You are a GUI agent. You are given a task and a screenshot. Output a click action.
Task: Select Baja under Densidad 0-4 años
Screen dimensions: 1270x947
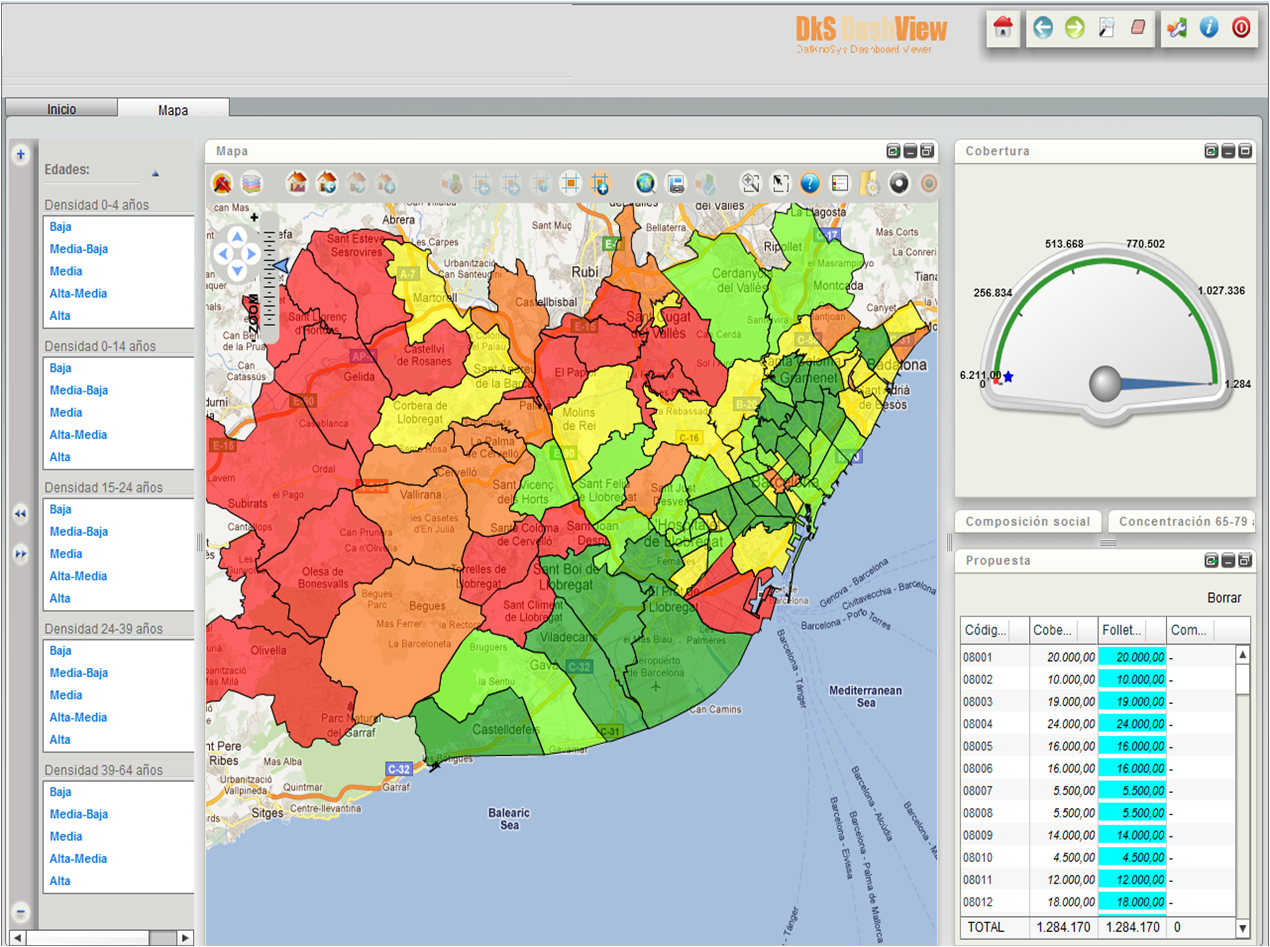(60, 227)
